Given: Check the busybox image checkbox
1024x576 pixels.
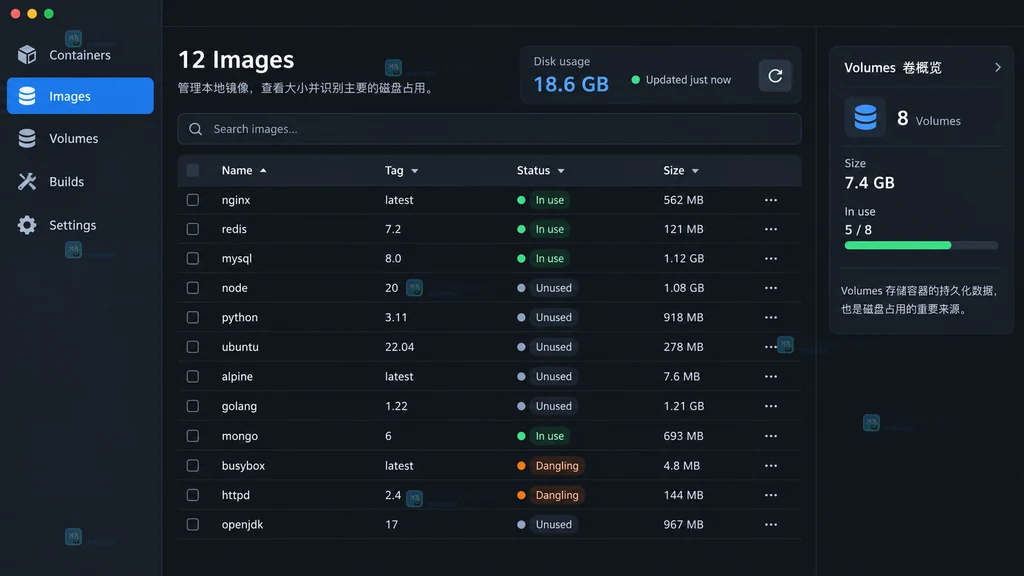Looking at the screenshot, I should 193,466.
